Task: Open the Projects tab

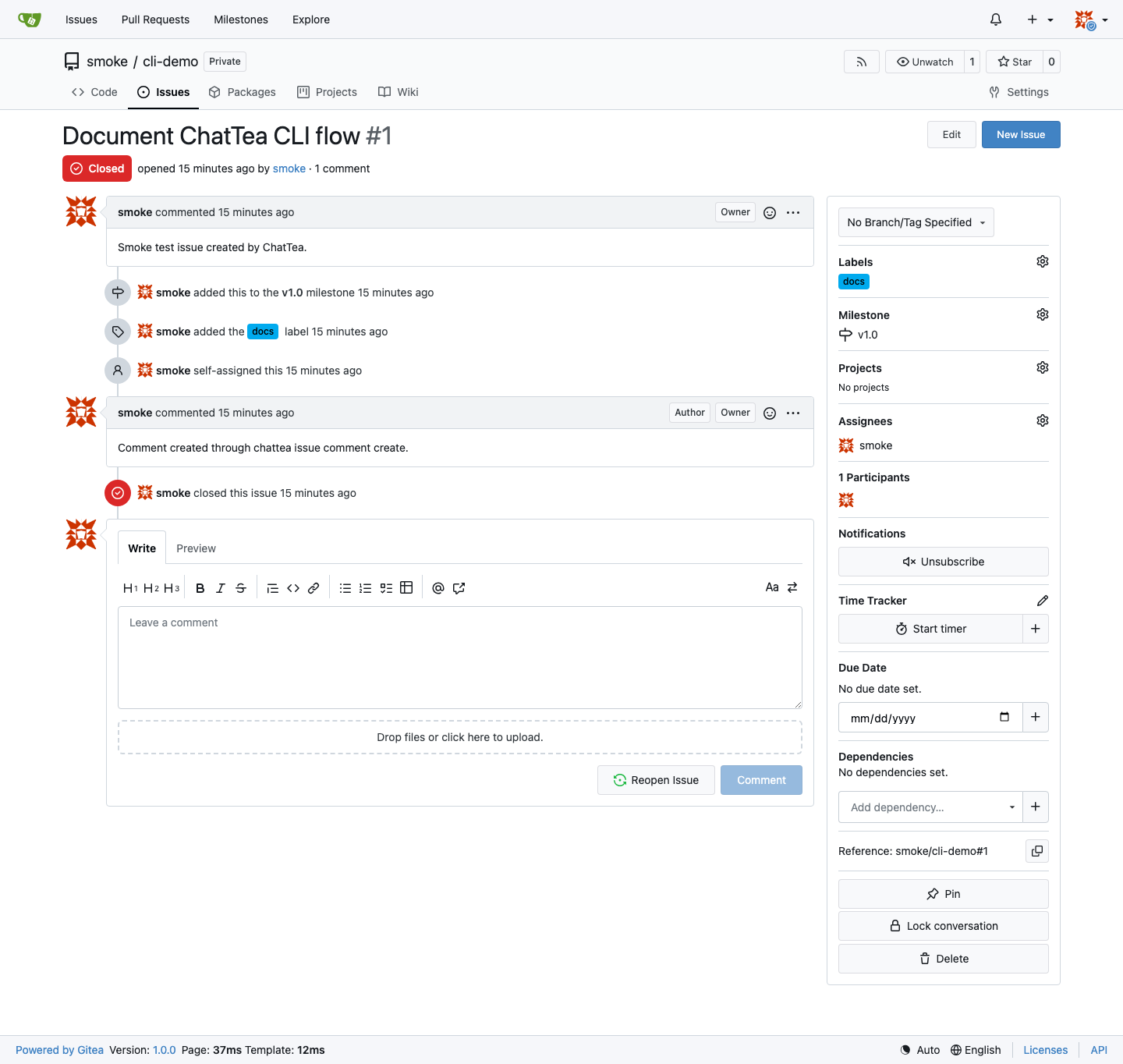Action: tap(328, 92)
